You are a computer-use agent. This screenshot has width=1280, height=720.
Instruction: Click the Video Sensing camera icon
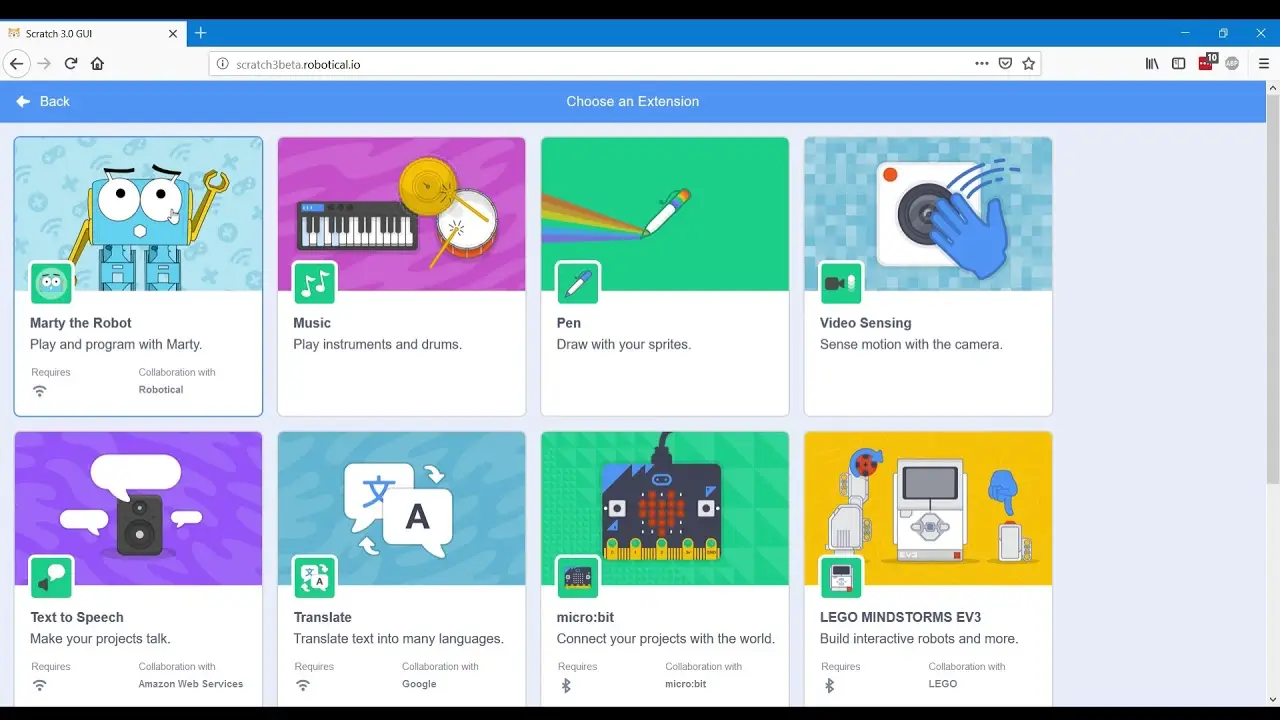coord(841,283)
